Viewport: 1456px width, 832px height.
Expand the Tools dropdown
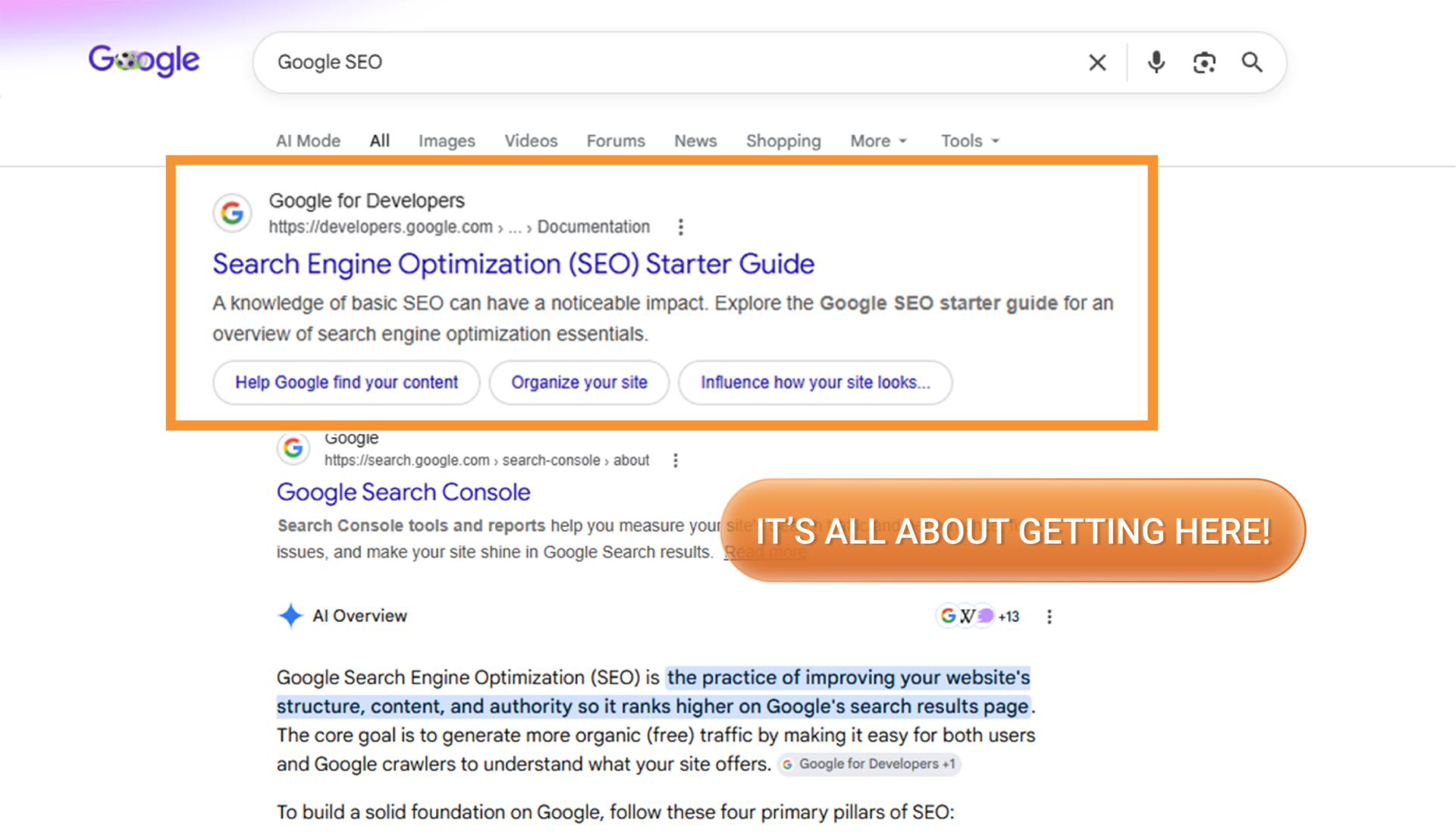click(x=970, y=141)
